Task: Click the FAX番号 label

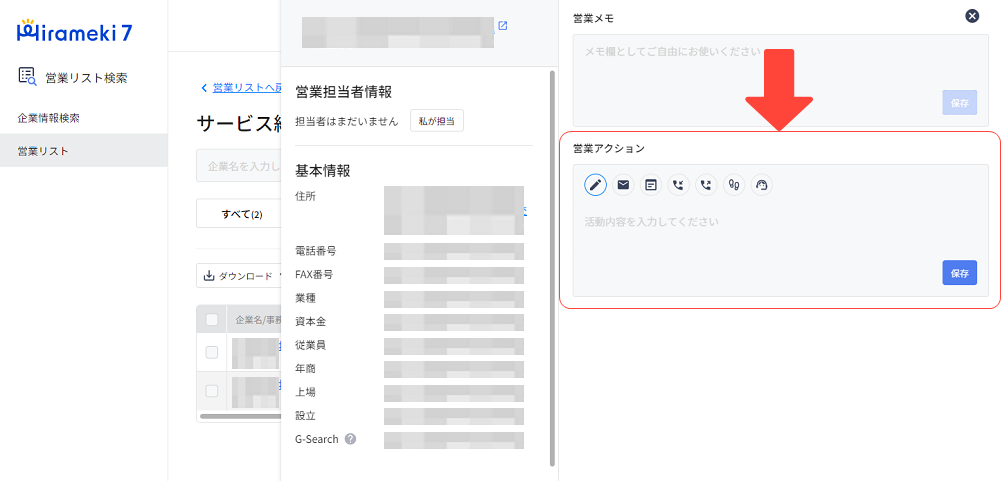Action: coord(314,275)
